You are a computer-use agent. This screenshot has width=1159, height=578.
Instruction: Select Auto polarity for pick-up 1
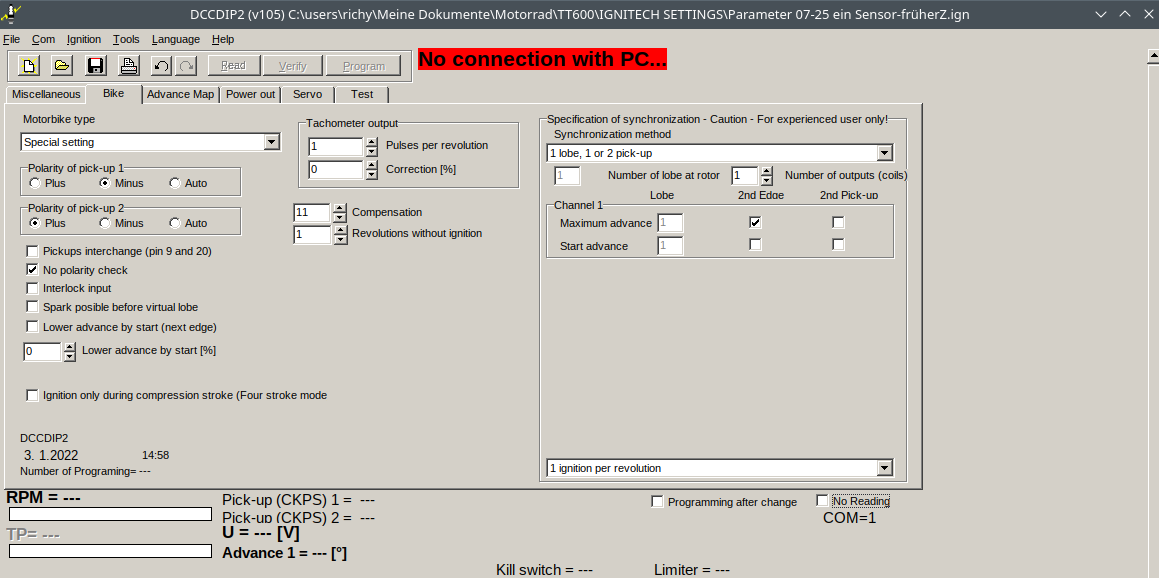[175, 183]
